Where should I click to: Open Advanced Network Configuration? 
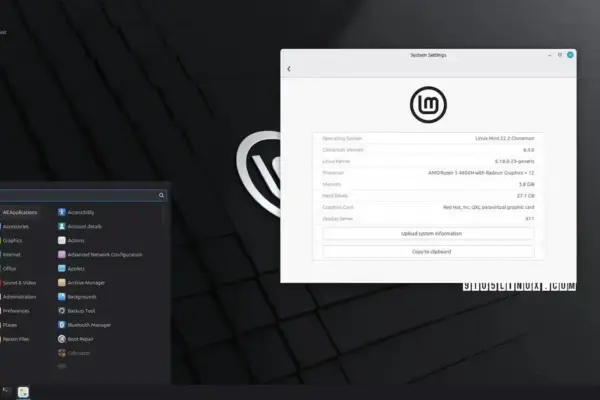(100, 255)
